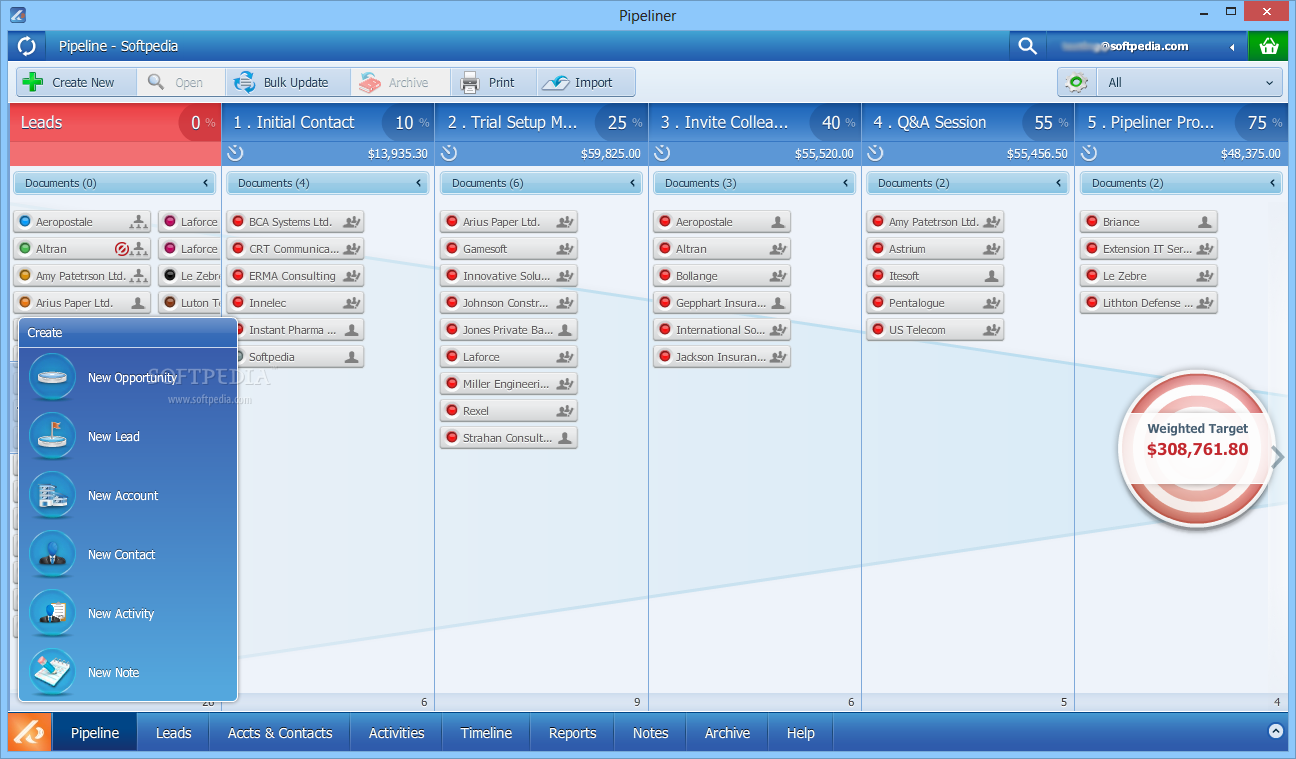1296x759 pixels.
Task: Click the New Note notepad icon
Action: point(53,673)
